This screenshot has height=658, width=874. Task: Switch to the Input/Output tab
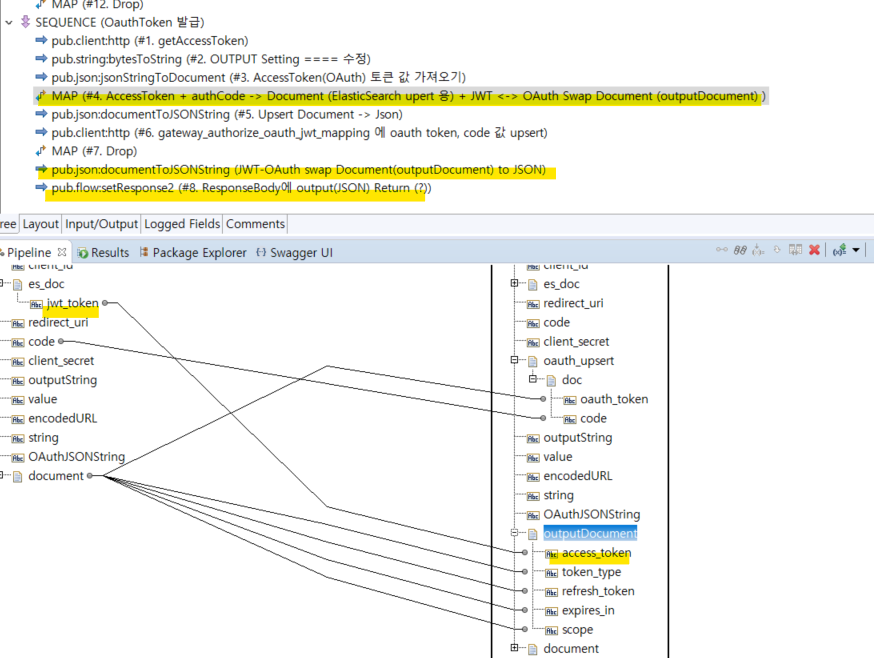tap(101, 224)
